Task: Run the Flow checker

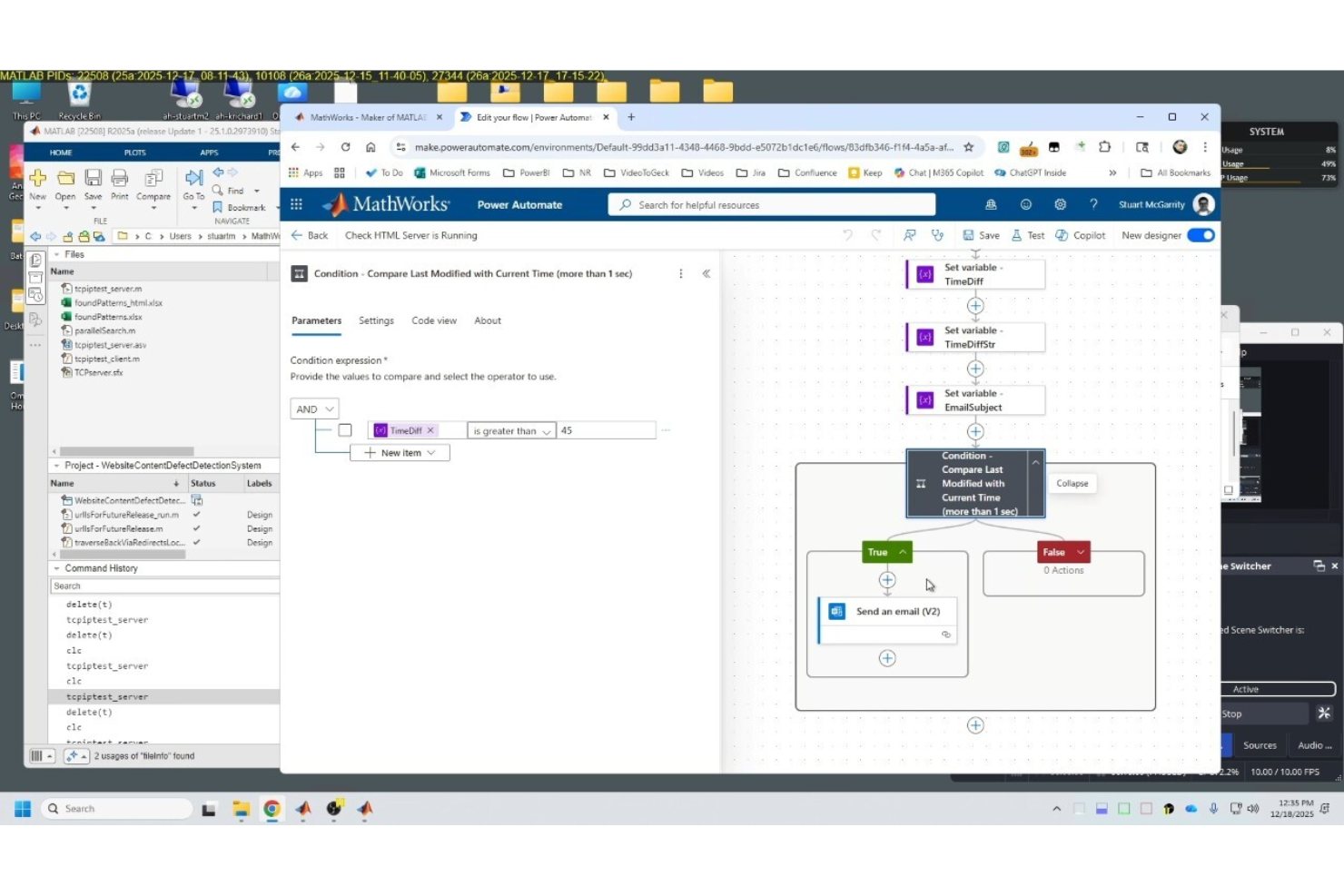Action: point(938,235)
